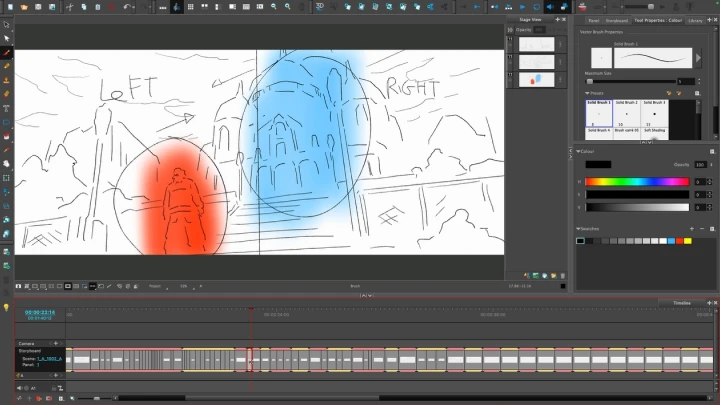Select the Solid Brush 2 preset
Screen dimensions: 720x405
(627, 114)
